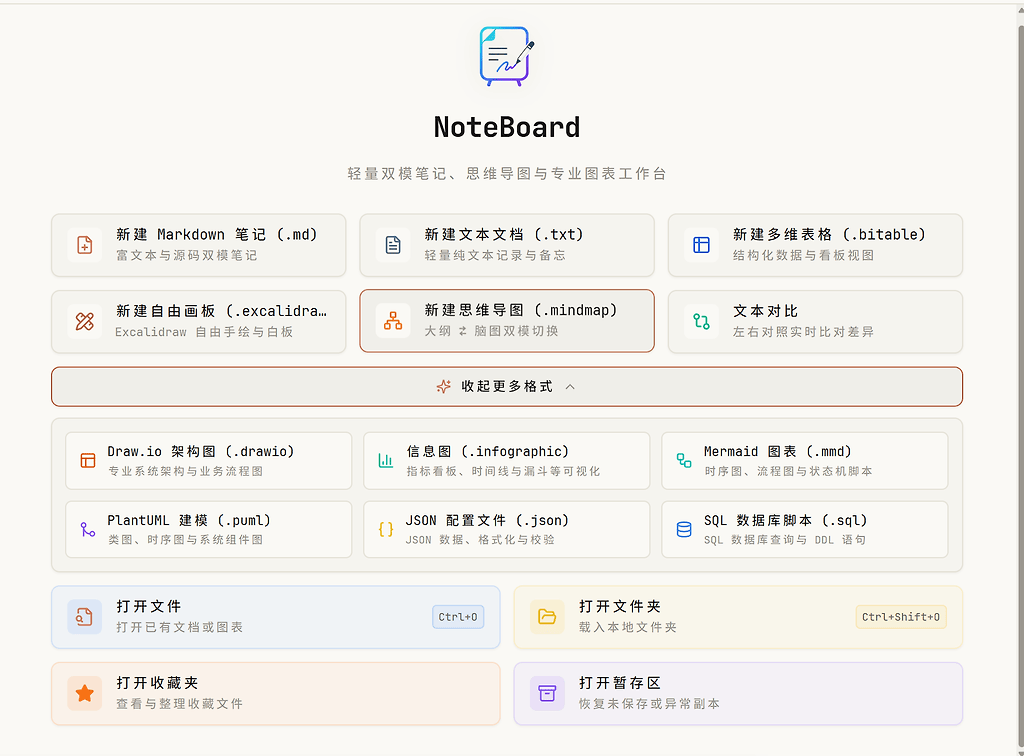Click the text SQL 数据库查询与 DDL 语句

[x=785, y=540]
